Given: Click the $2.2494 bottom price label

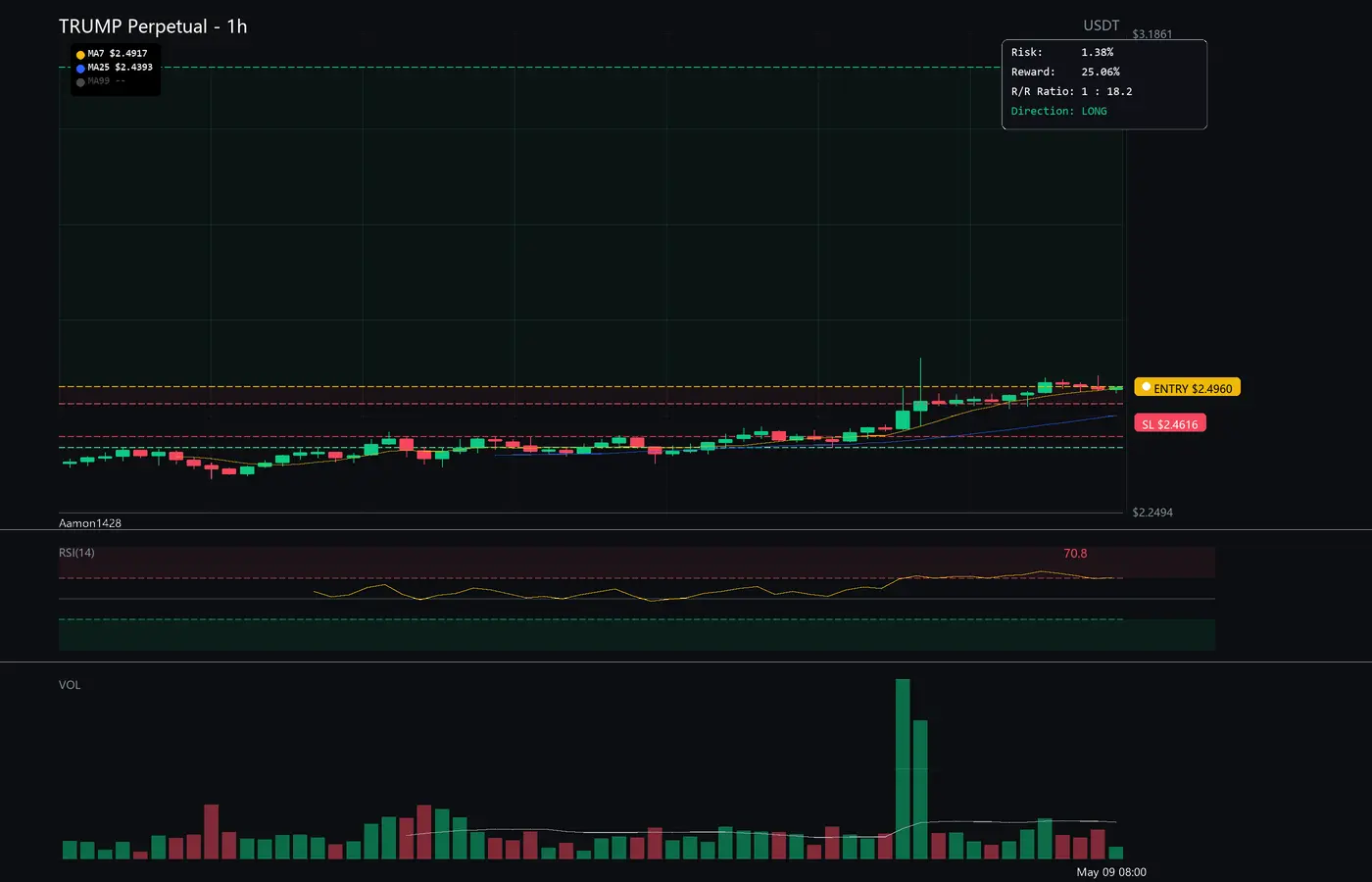Looking at the screenshot, I should point(1152,513).
